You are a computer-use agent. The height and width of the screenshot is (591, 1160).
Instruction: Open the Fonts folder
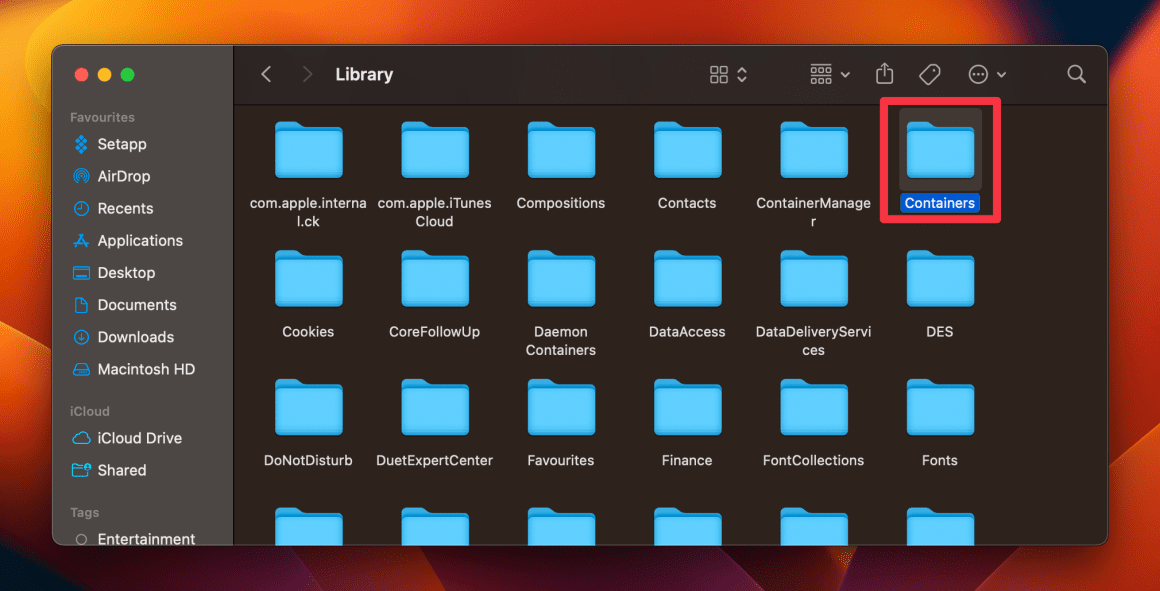939,408
